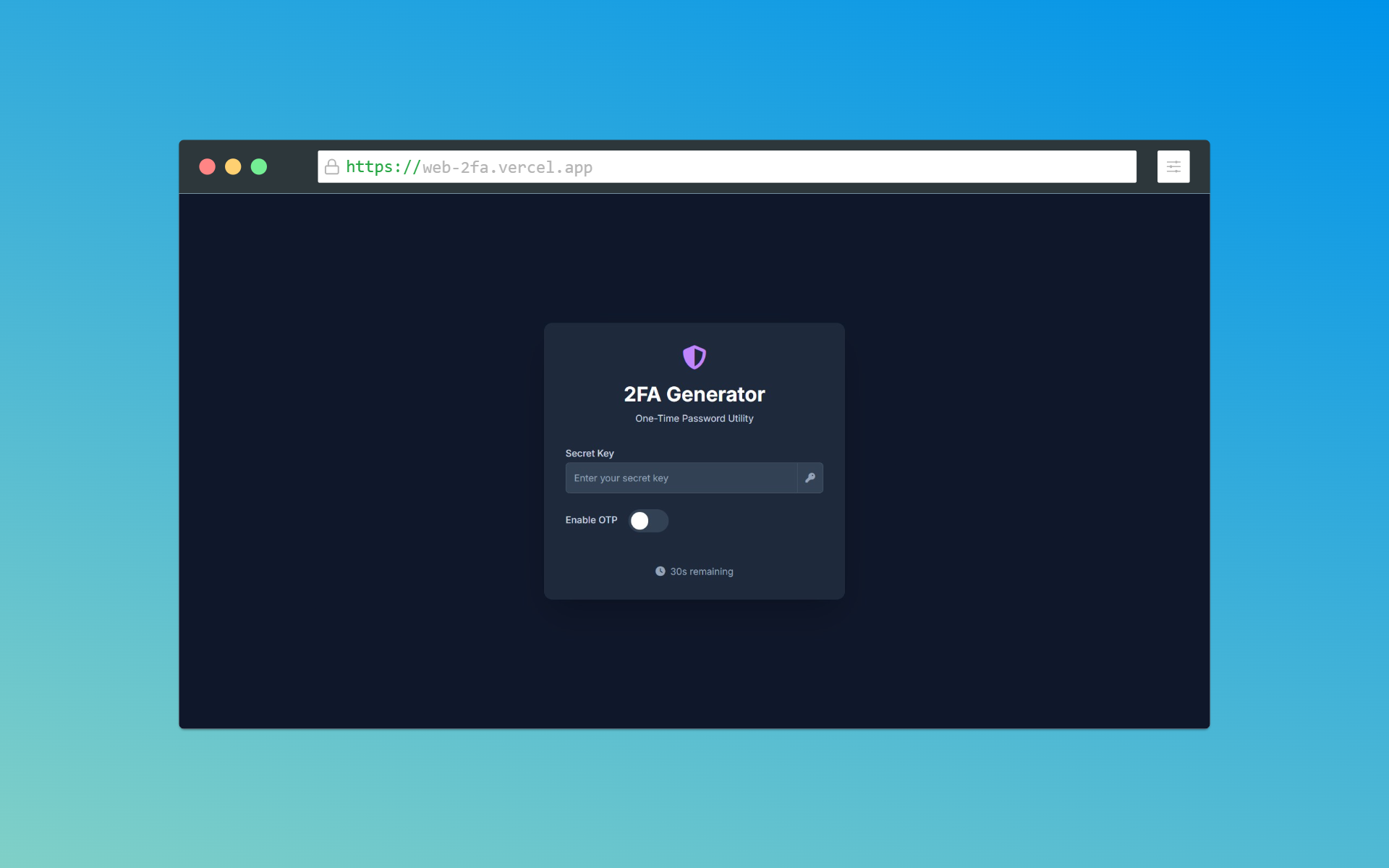Click the clock icon next to remaining time
The width and height of the screenshot is (1389, 868).
(660, 571)
